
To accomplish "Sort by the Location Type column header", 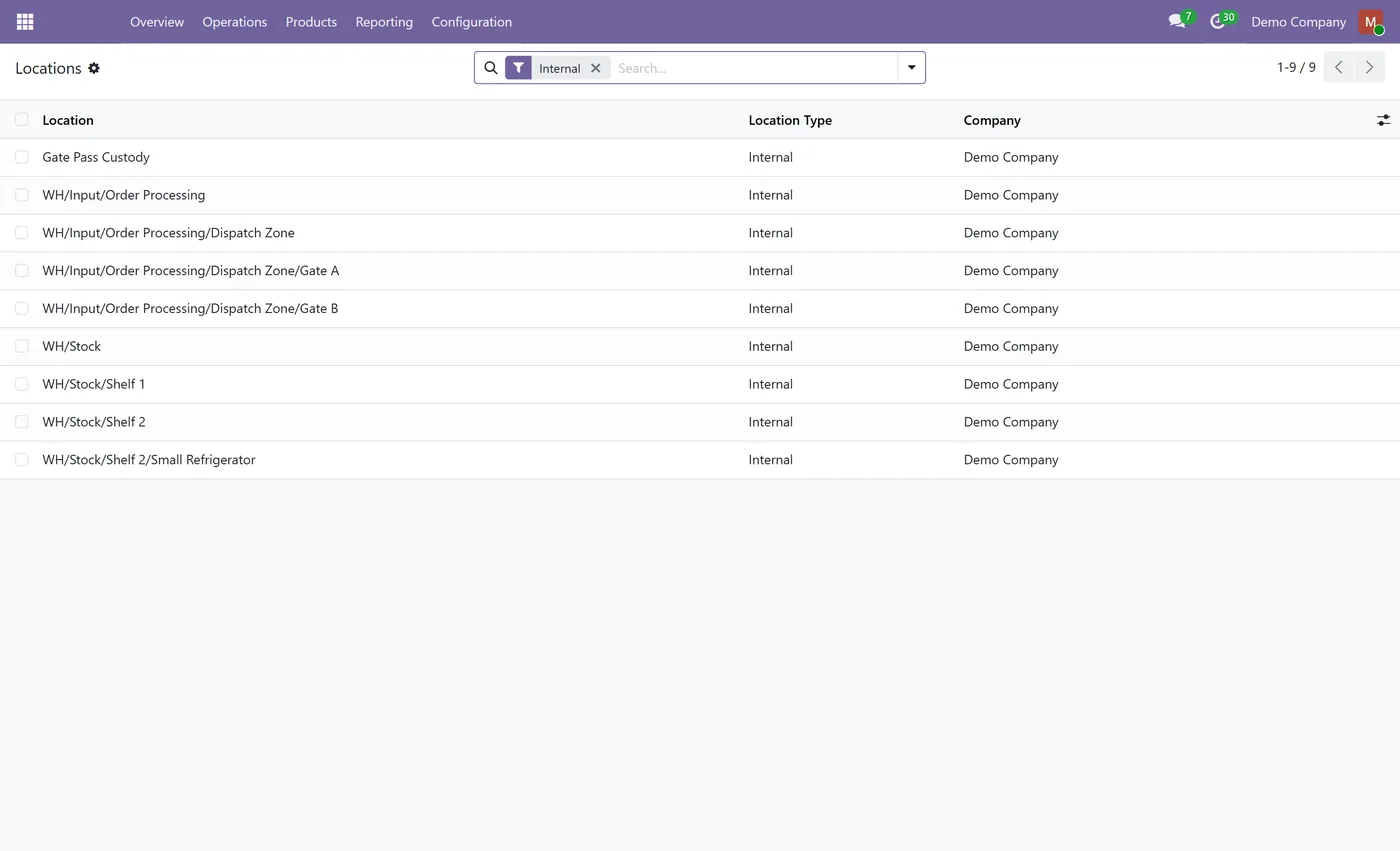I will pyautogui.click(x=790, y=120).
